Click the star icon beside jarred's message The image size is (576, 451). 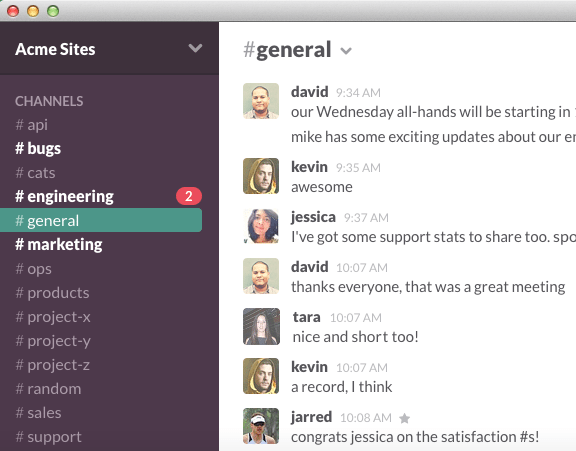pyautogui.click(x=404, y=418)
